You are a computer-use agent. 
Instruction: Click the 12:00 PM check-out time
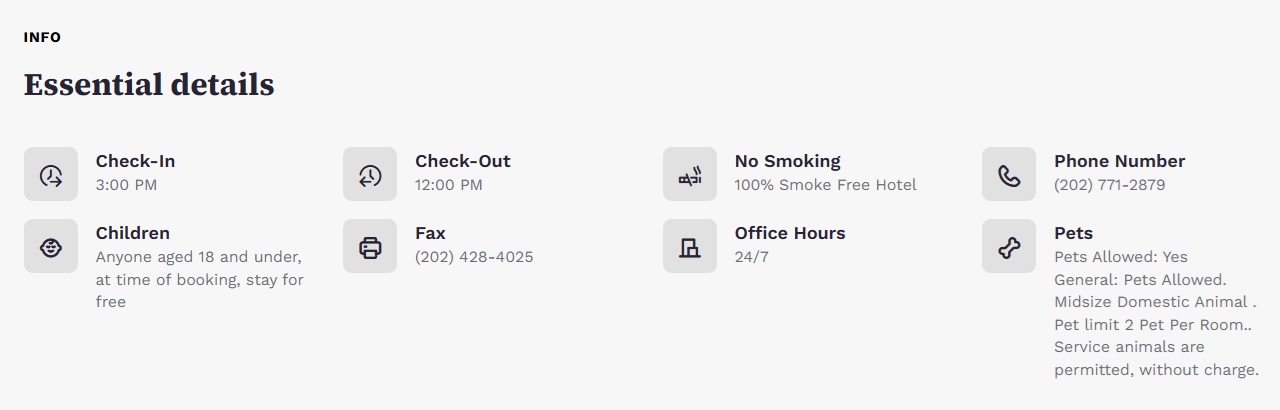[449, 185]
